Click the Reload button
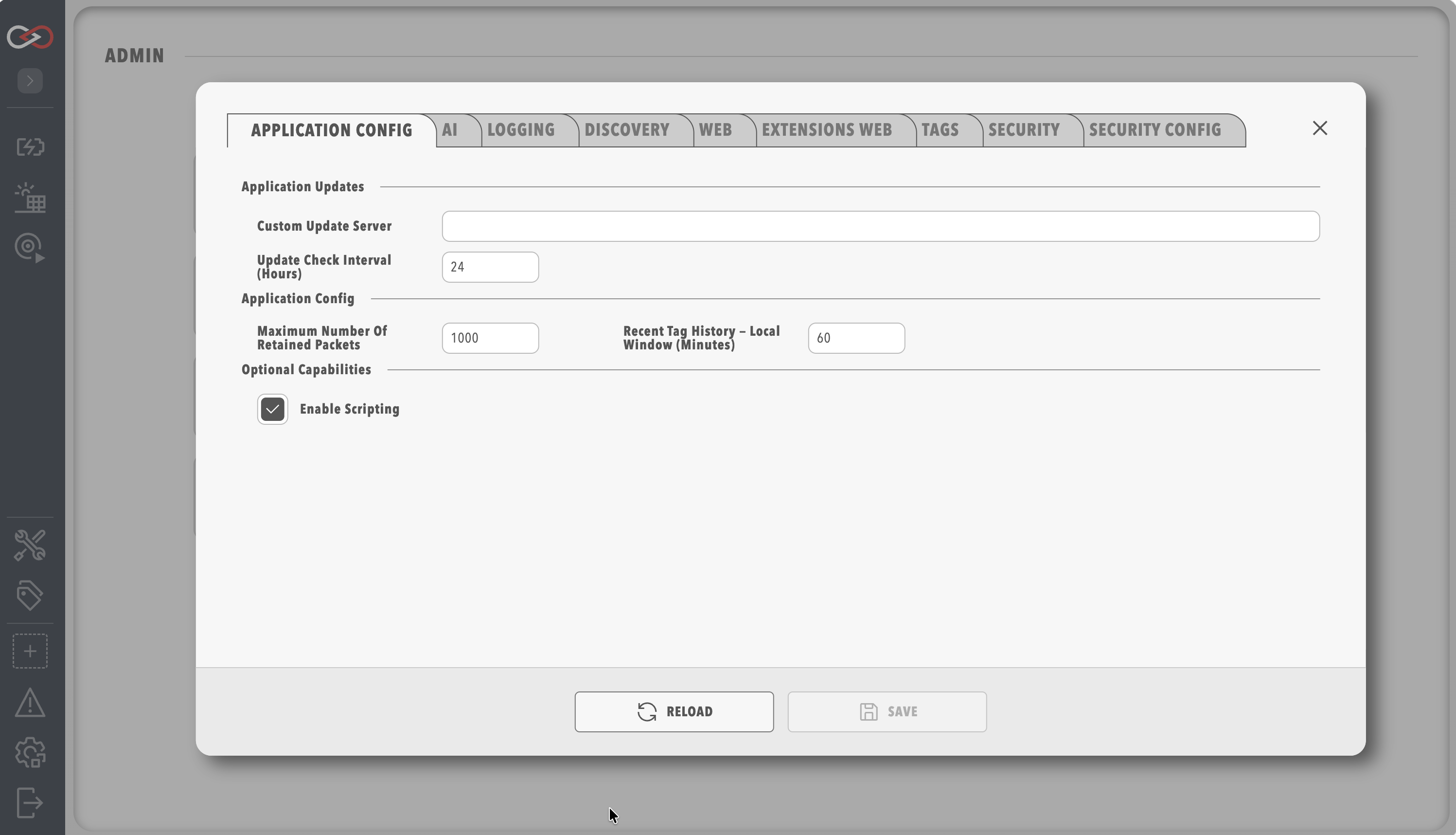The height and width of the screenshot is (835, 1456). (x=674, y=711)
